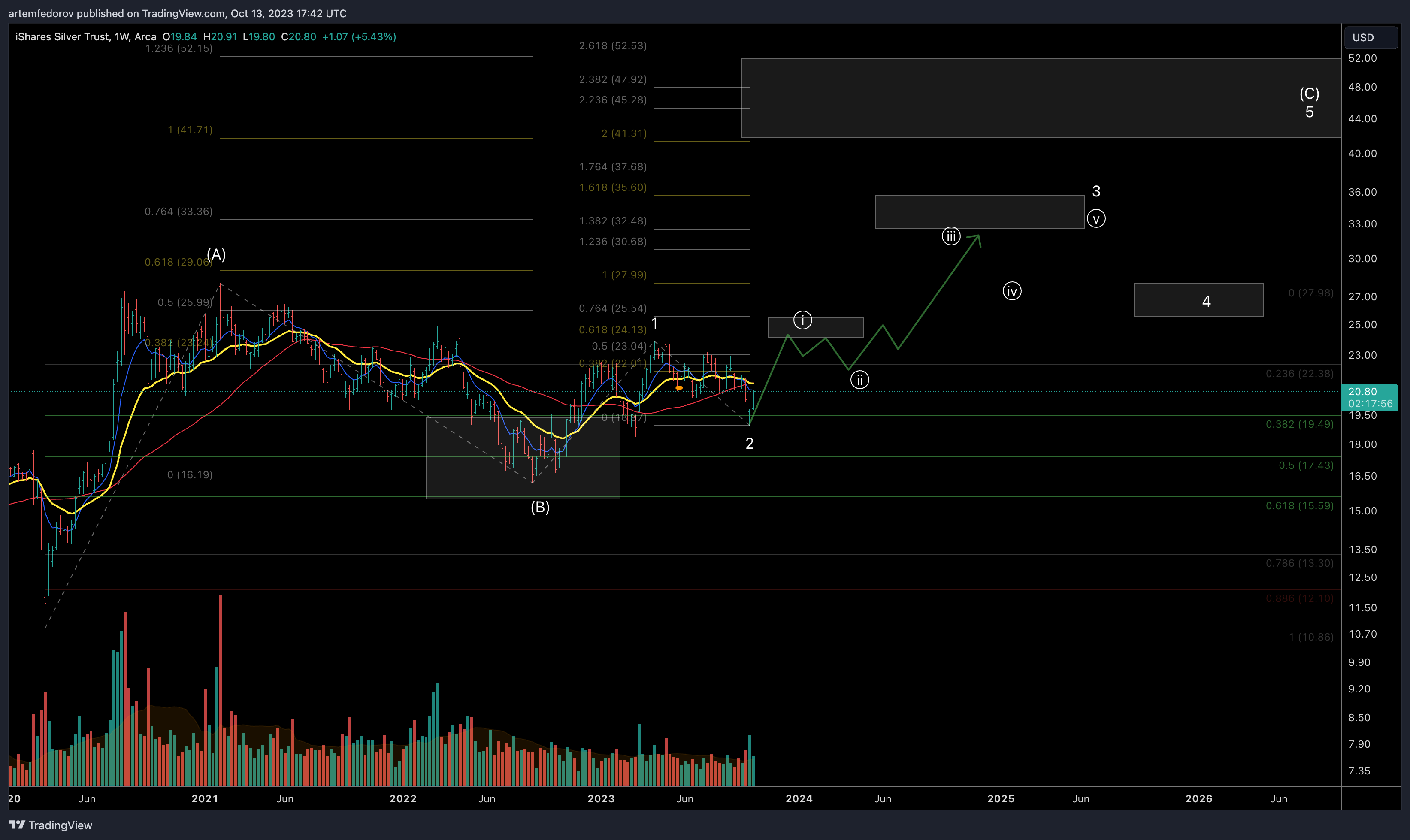The width and height of the screenshot is (1410, 840).
Task: Click the 7.35 price scale label
Action: 1359,771
